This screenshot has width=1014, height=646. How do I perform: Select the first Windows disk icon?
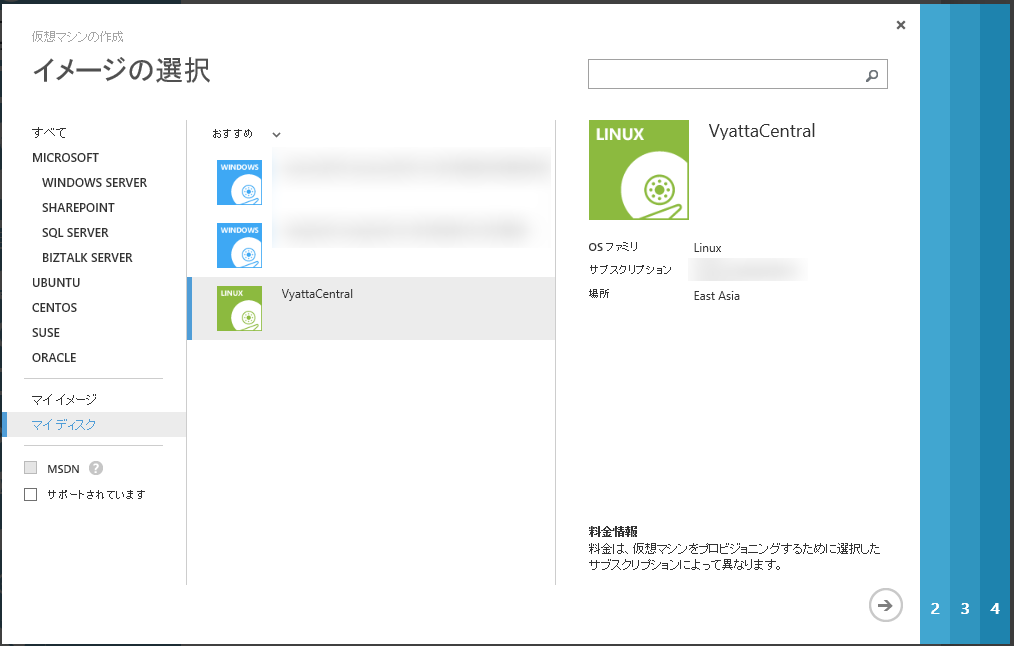click(x=239, y=182)
